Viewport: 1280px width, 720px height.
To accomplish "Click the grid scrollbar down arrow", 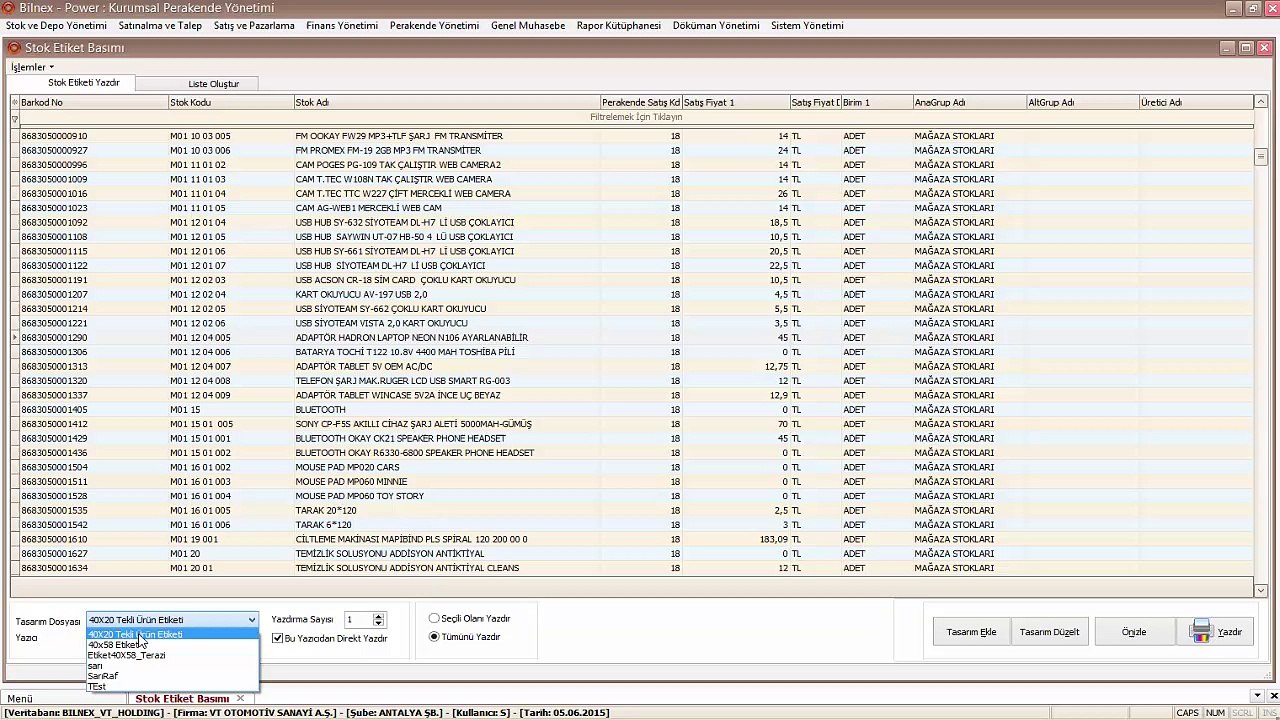I will click(x=1261, y=590).
